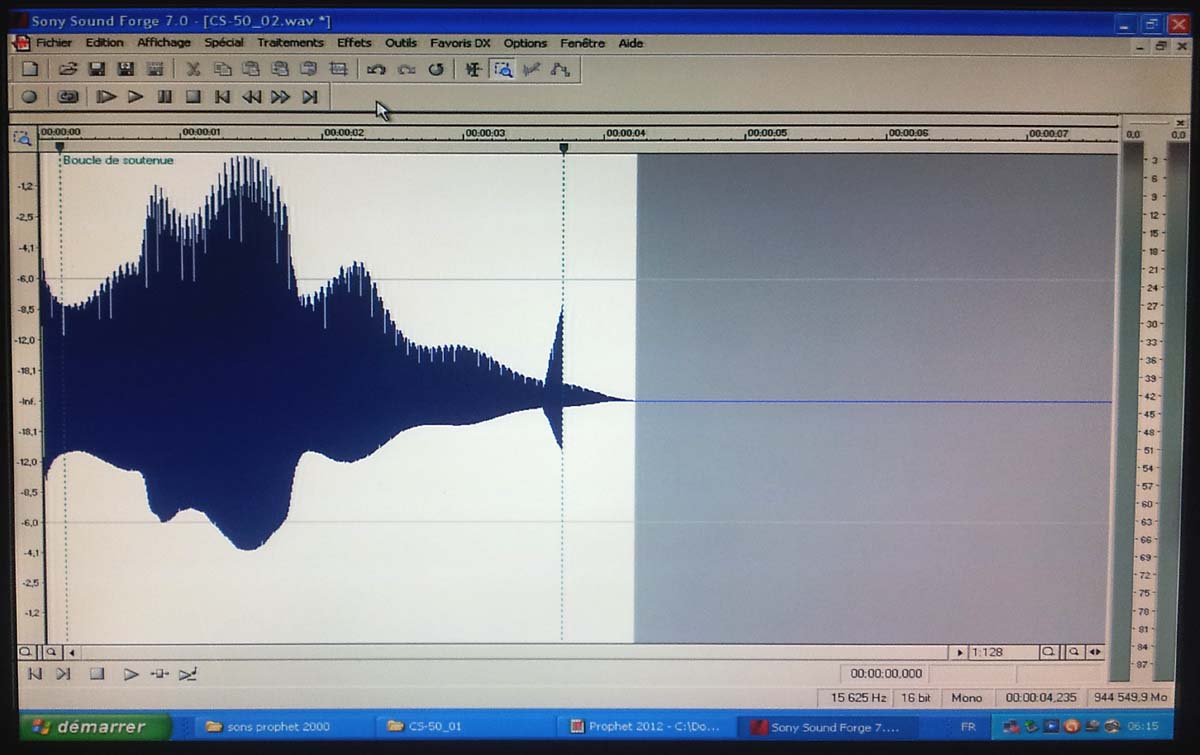The width and height of the screenshot is (1200, 755).
Task: Click the data window Go to End button
Action: pos(63,674)
